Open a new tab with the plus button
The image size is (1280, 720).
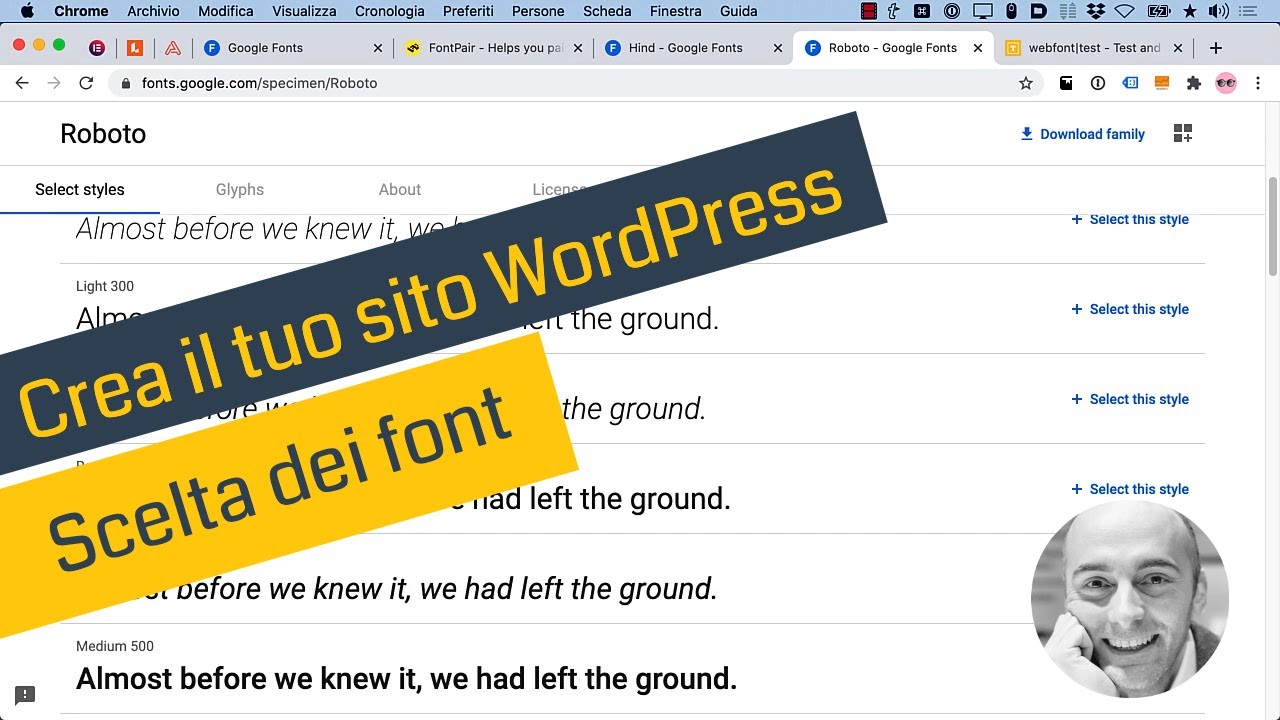(x=1216, y=48)
